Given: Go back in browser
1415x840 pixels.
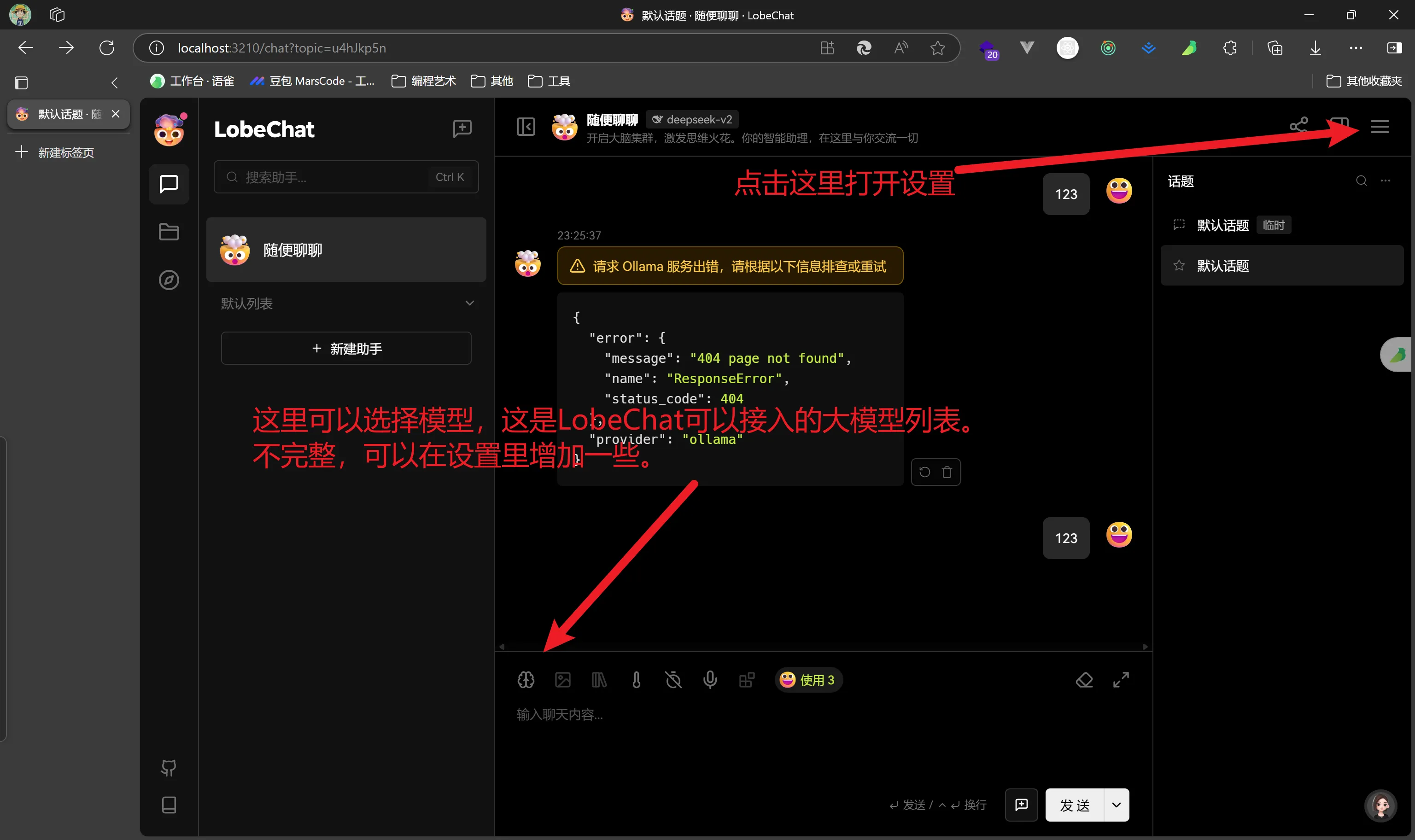Looking at the screenshot, I should coord(25,47).
